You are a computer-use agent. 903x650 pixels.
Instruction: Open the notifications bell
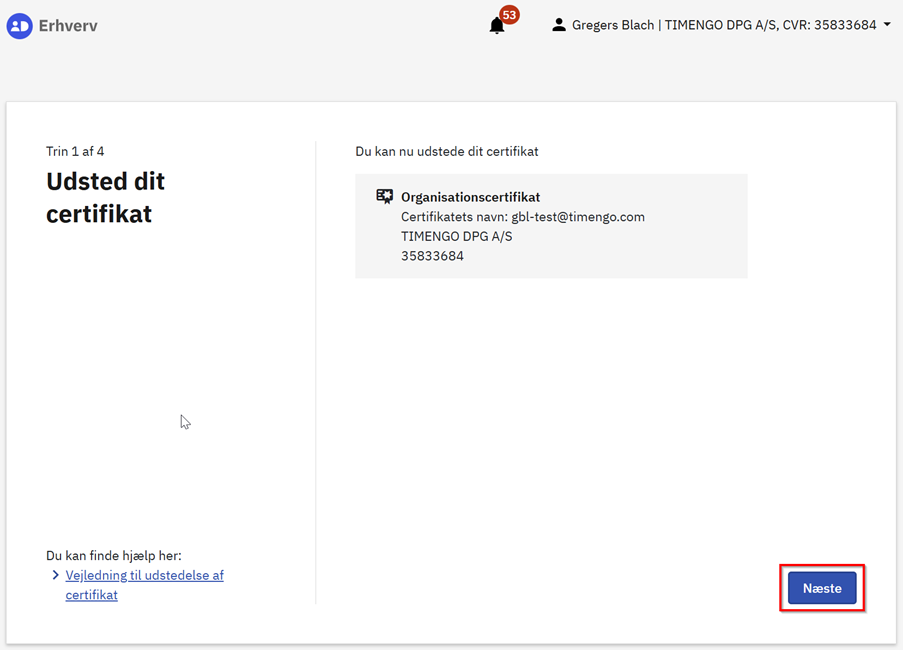[497, 26]
